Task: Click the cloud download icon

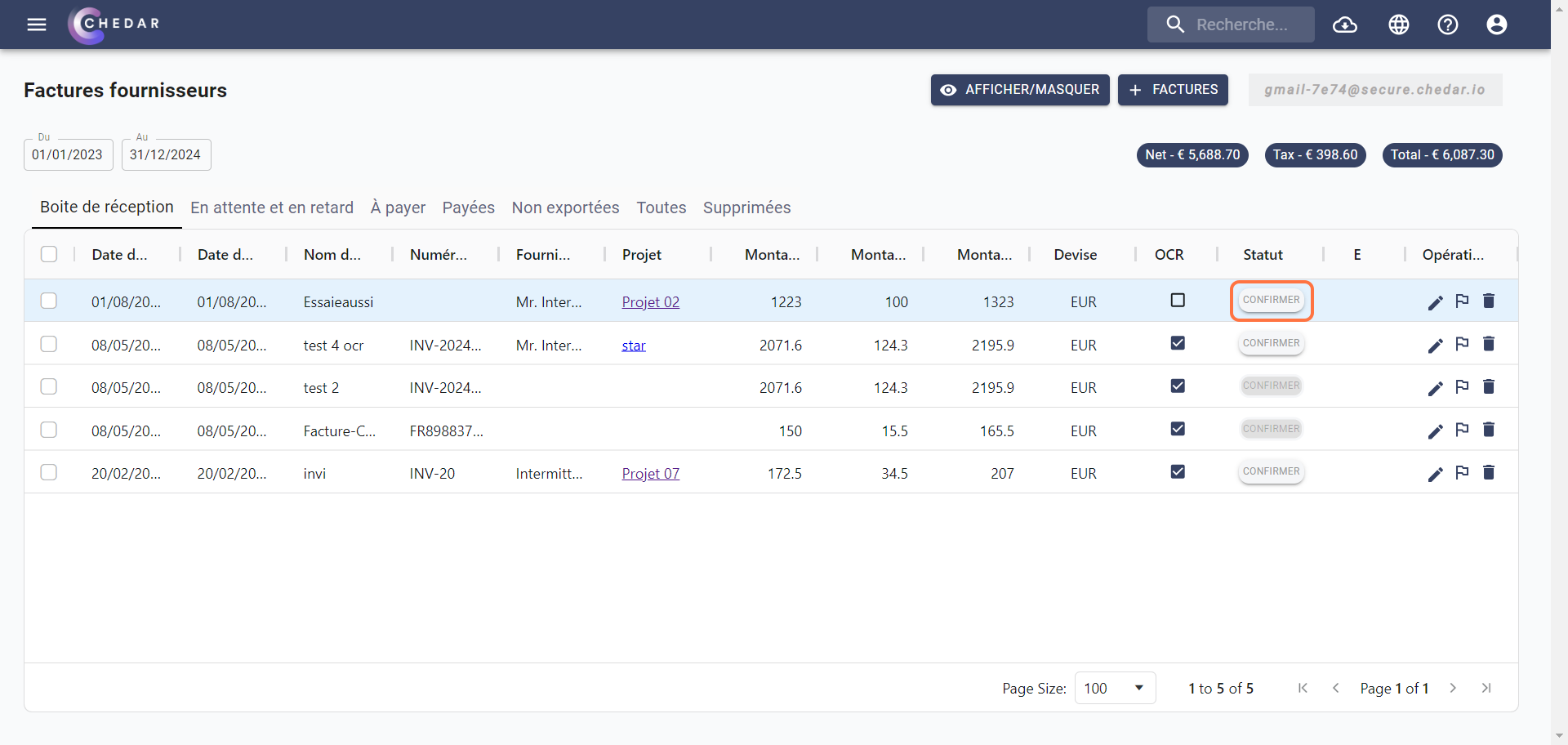Action: [x=1345, y=25]
